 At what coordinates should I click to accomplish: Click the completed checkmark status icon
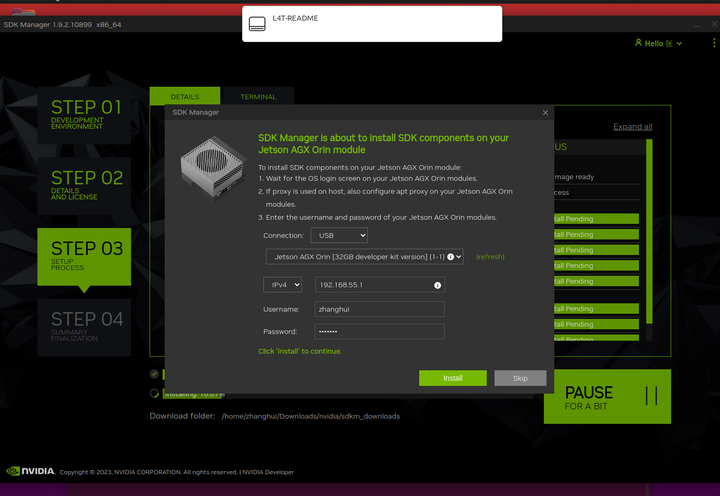pos(154,374)
